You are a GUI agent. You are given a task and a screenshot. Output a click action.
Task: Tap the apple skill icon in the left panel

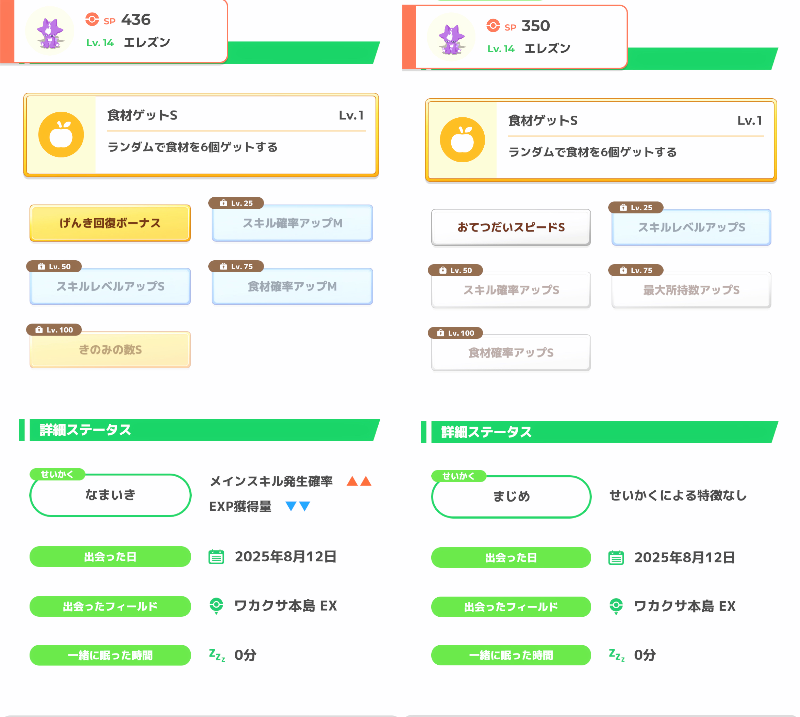coord(60,136)
